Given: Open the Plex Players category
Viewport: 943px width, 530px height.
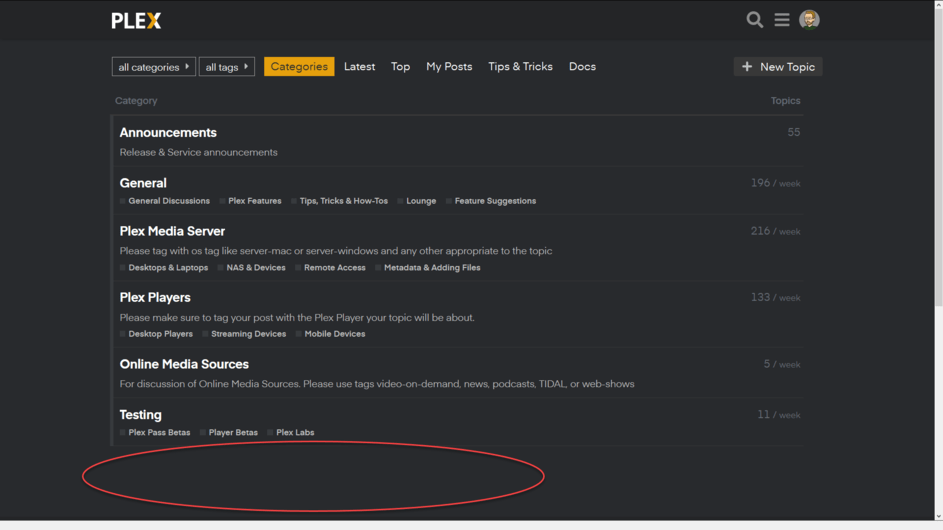Looking at the screenshot, I should [155, 297].
